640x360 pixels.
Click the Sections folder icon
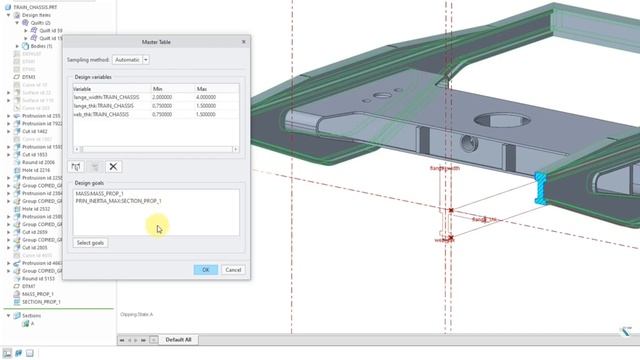tap(17, 316)
